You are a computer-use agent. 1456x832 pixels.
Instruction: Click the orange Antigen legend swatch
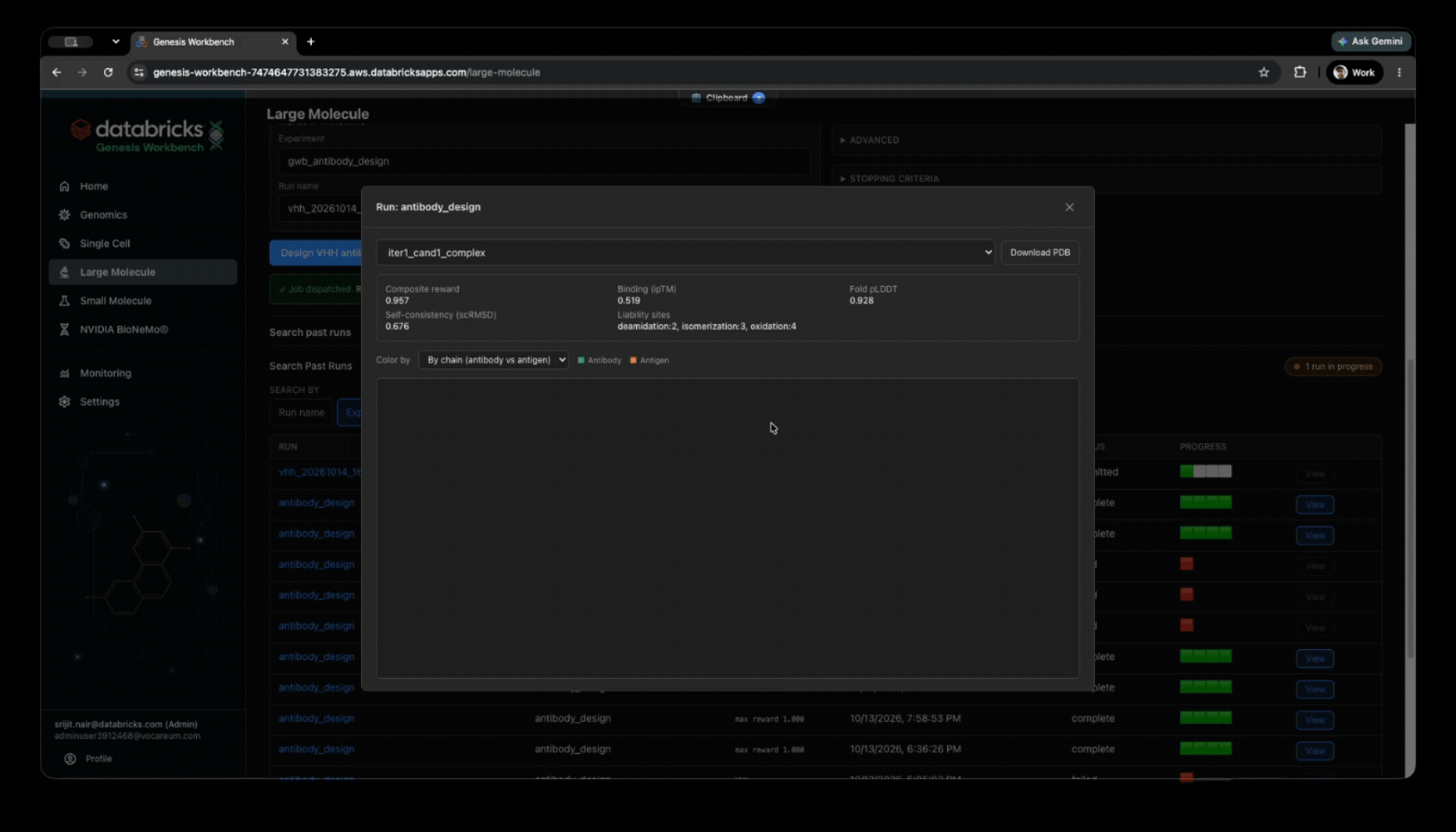(x=633, y=360)
